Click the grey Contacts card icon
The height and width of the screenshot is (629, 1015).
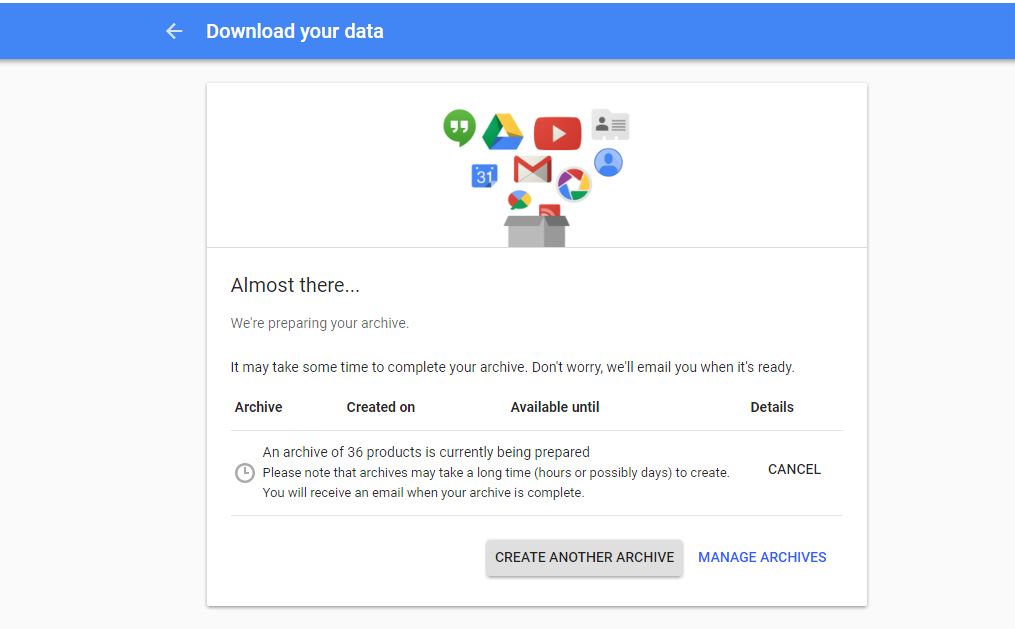610,125
